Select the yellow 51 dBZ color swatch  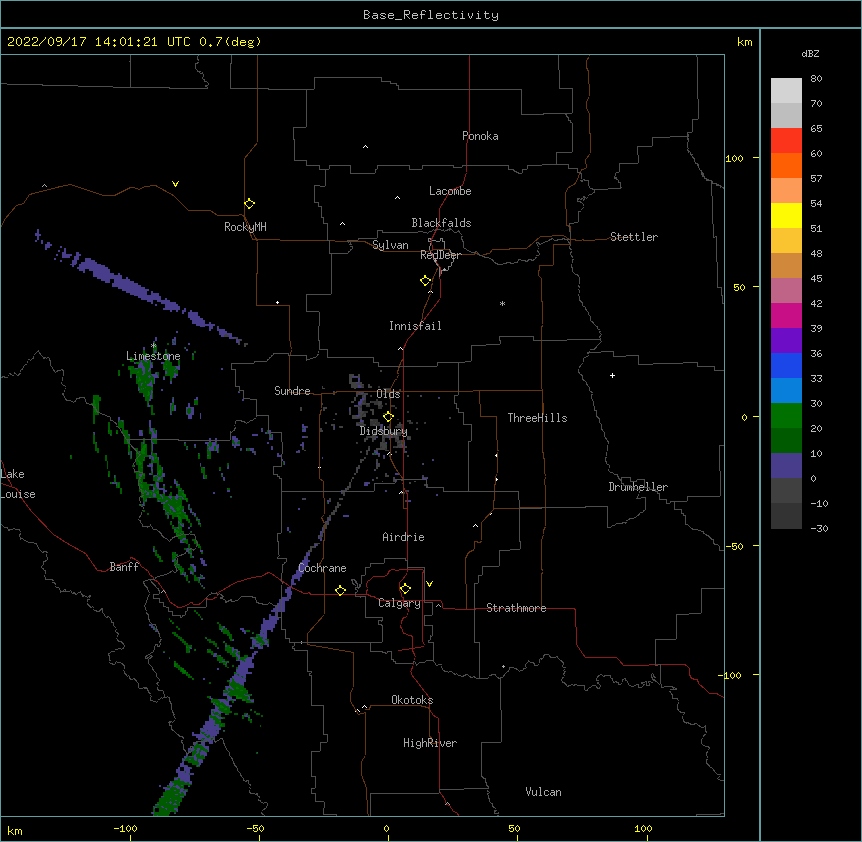pyautogui.click(x=786, y=215)
